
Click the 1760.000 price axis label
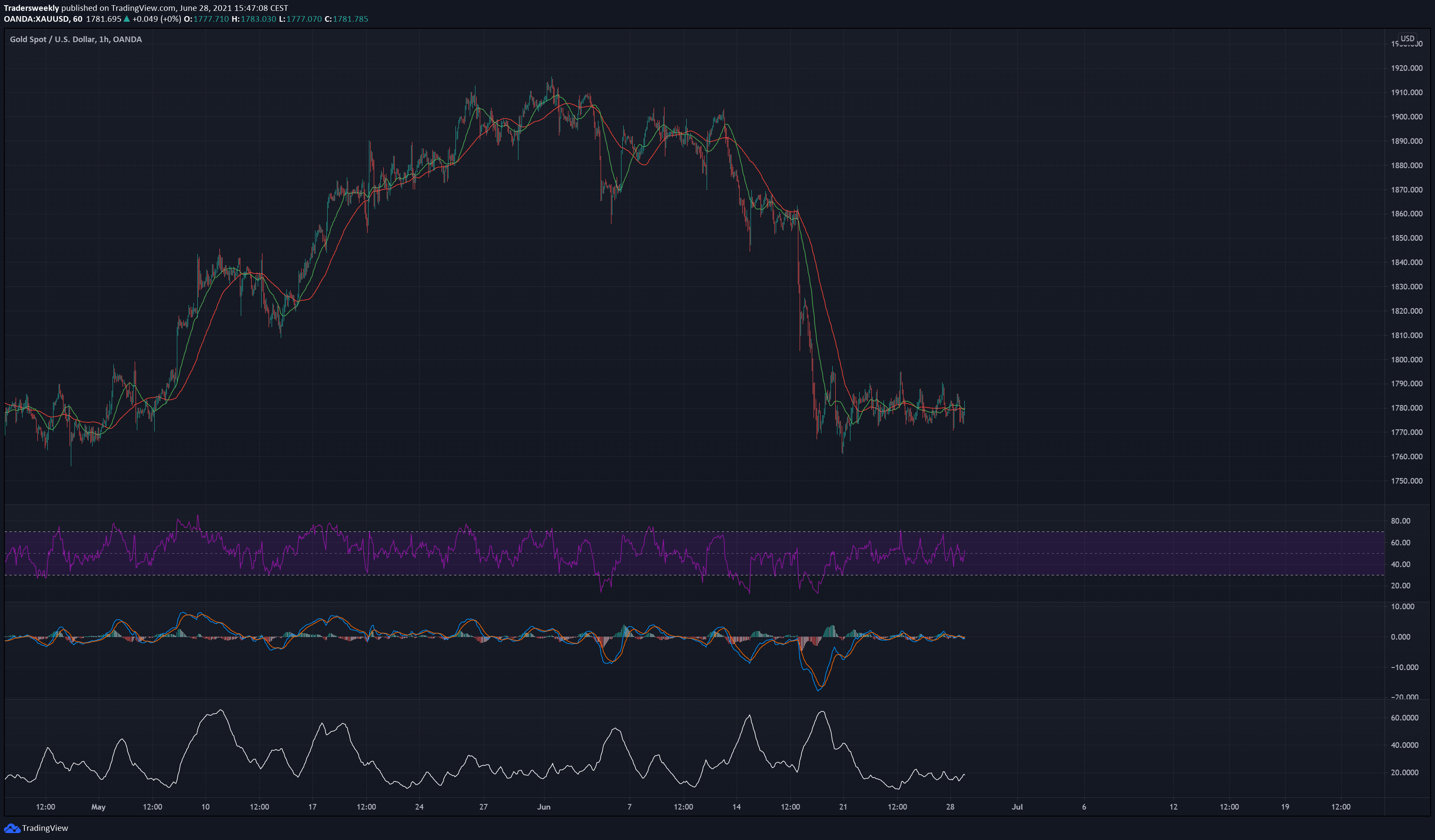[1406, 457]
